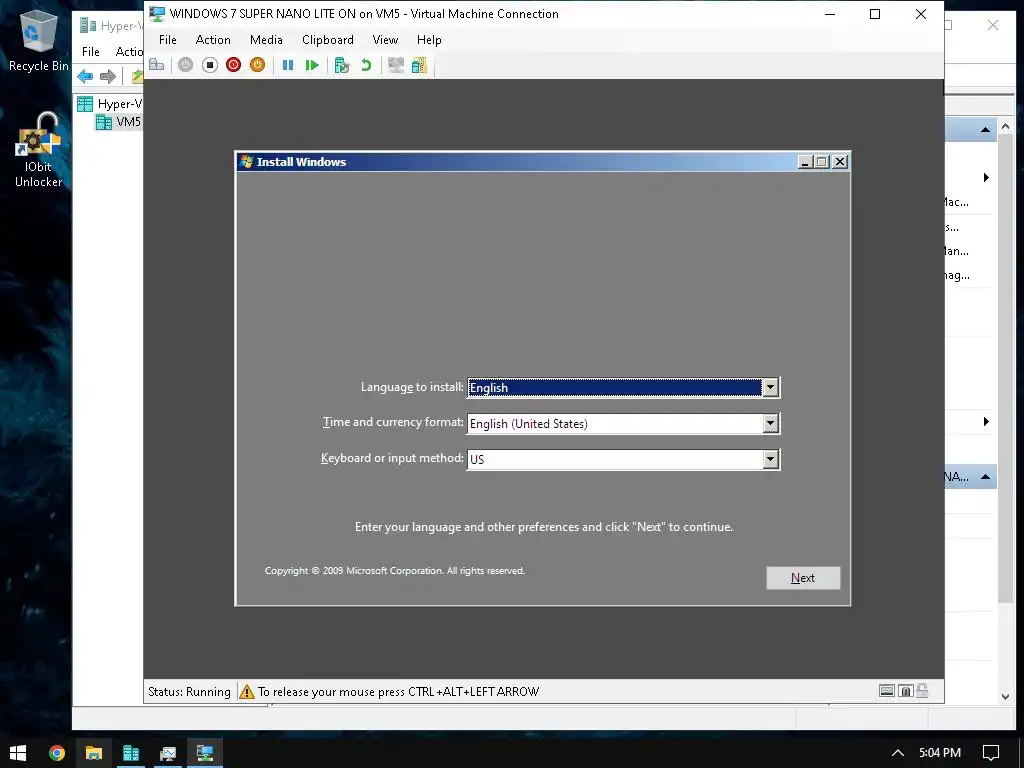Click Forward arrow in Hyper-V Manager
The height and width of the screenshot is (768, 1024).
(x=108, y=76)
